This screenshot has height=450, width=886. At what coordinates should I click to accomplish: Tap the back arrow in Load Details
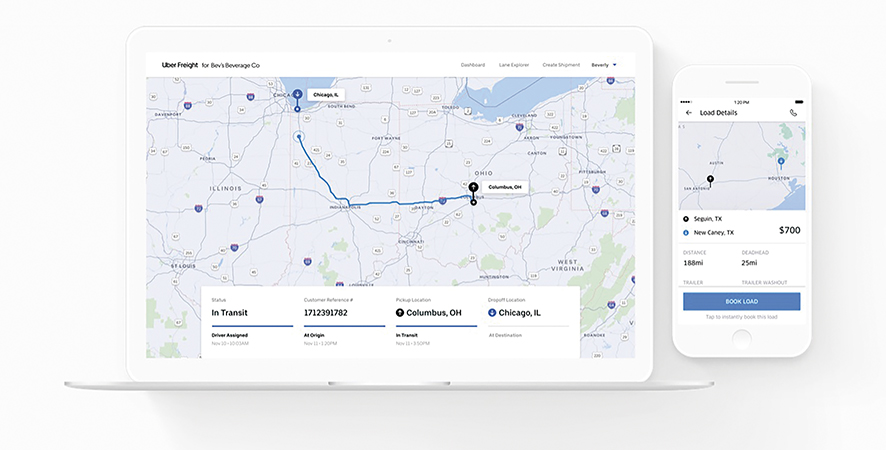pyautogui.click(x=688, y=112)
